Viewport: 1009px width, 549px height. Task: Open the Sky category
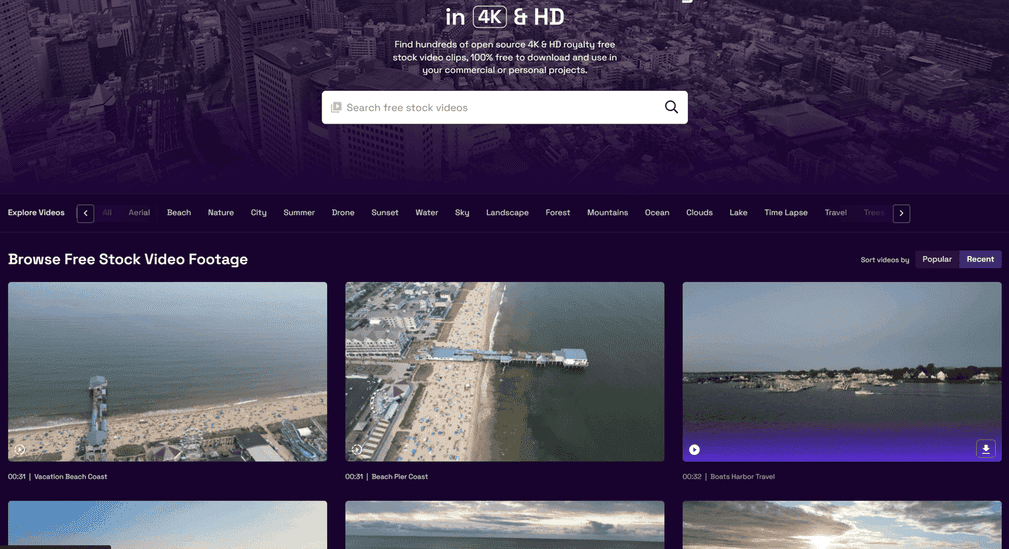coord(462,212)
